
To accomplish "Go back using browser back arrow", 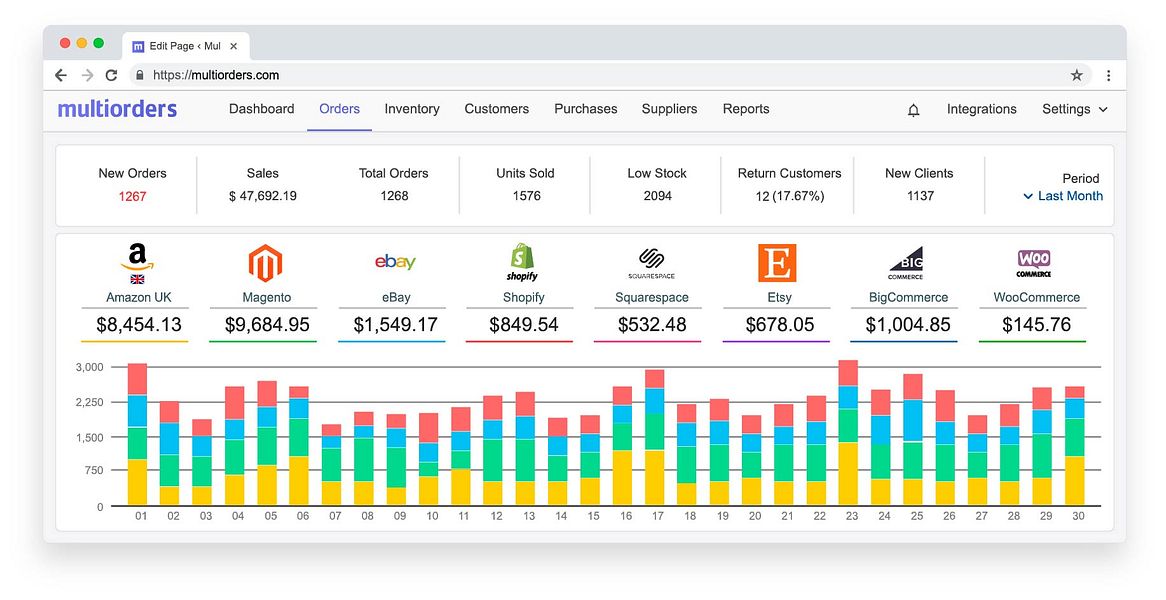I will [61, 75].
